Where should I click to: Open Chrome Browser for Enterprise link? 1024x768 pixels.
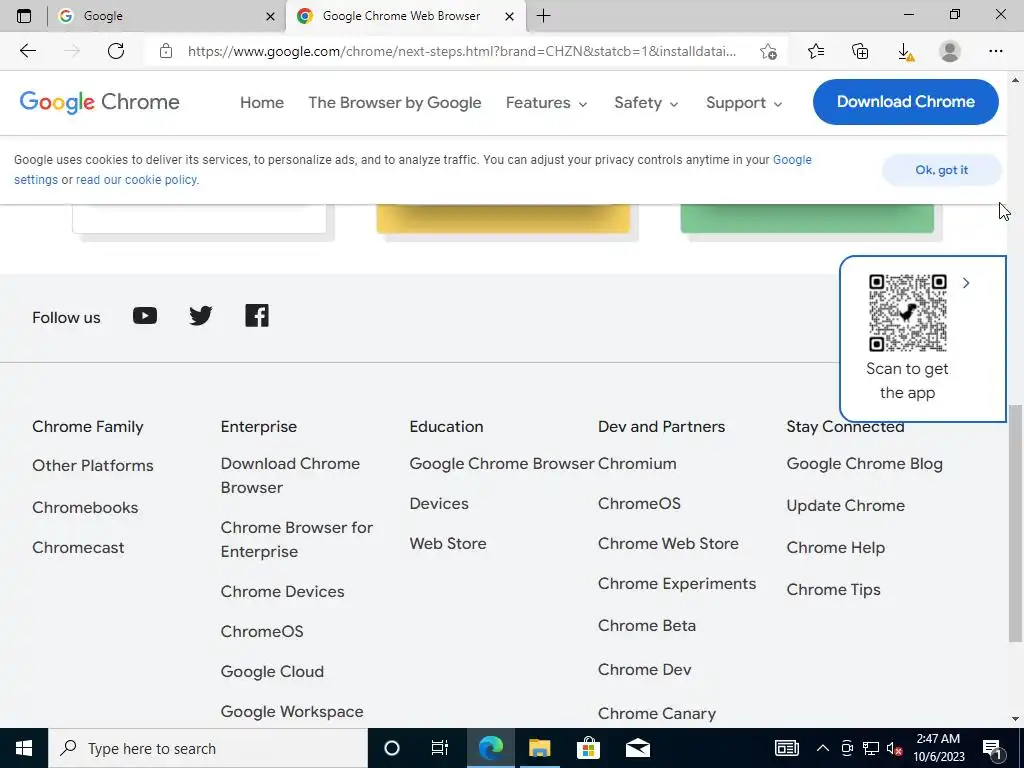[296, 539]
